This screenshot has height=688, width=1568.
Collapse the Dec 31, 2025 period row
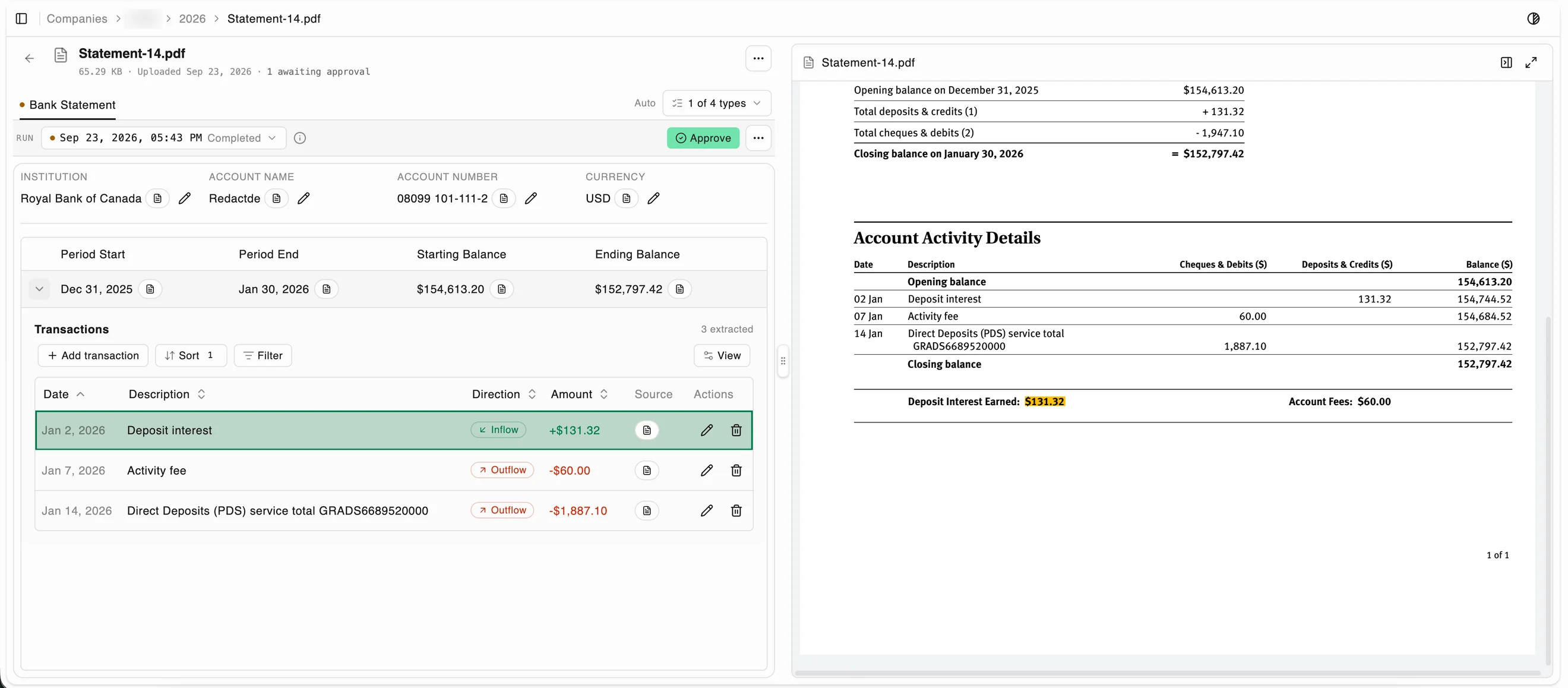tap(39, 289)
